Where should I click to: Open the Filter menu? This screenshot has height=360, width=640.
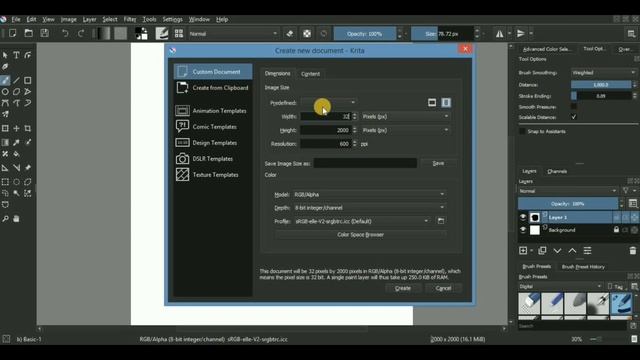pos(130,19)
